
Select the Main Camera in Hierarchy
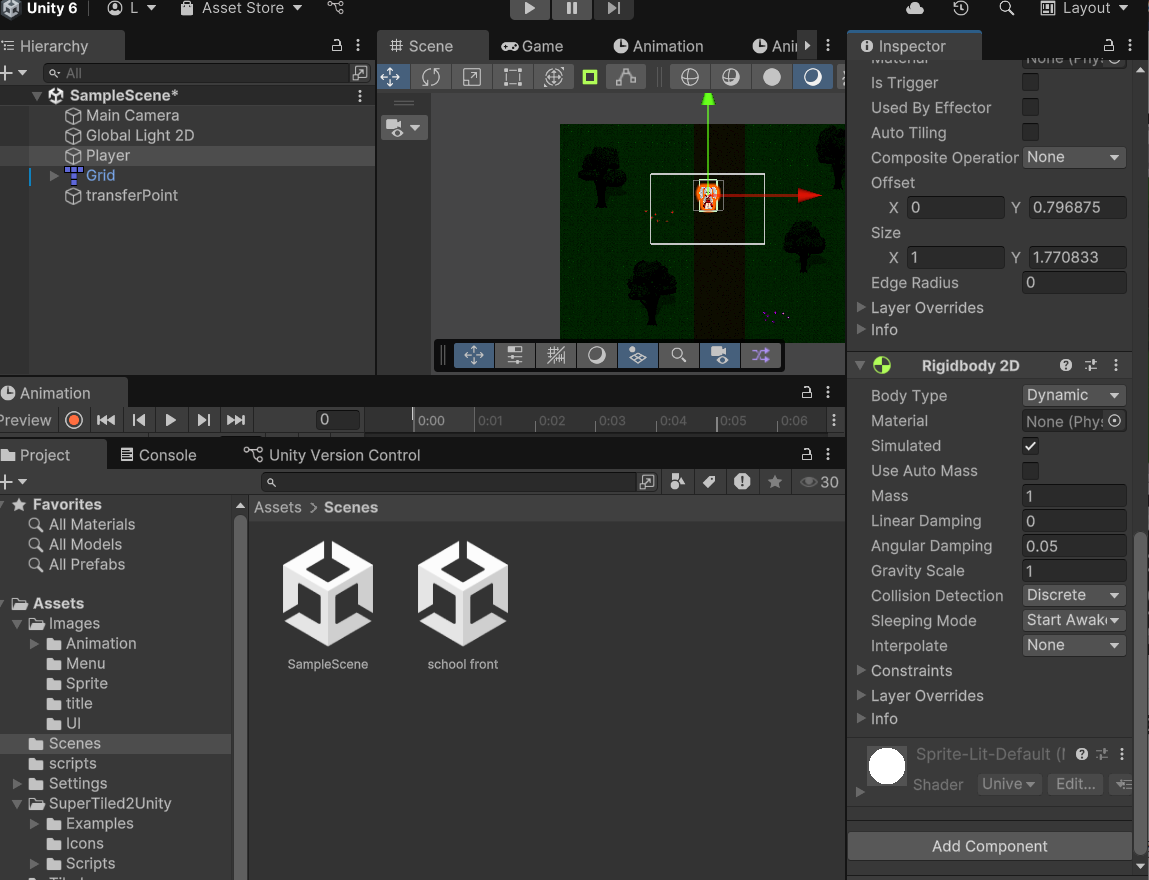coord(132,116)
